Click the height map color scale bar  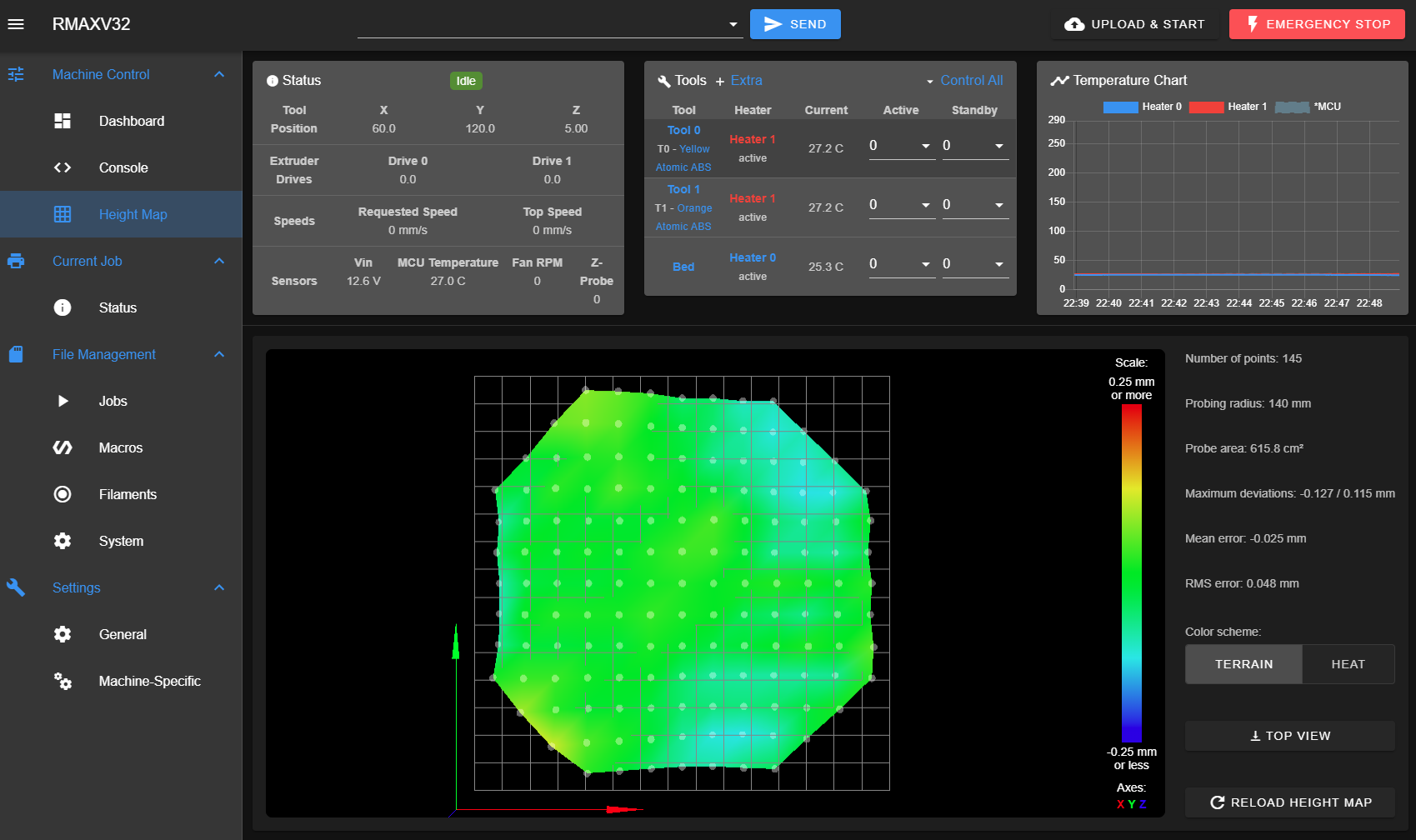click(1131, 573)
